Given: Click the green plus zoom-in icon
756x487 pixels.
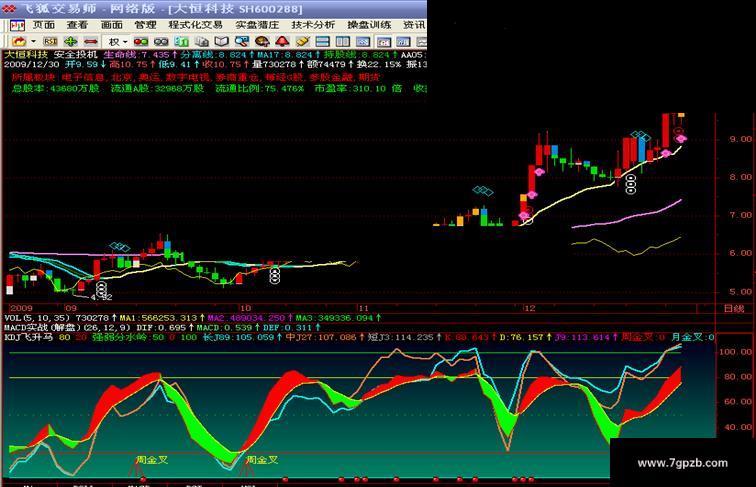Looking at the screenshot, I should [x=71, y=42].
